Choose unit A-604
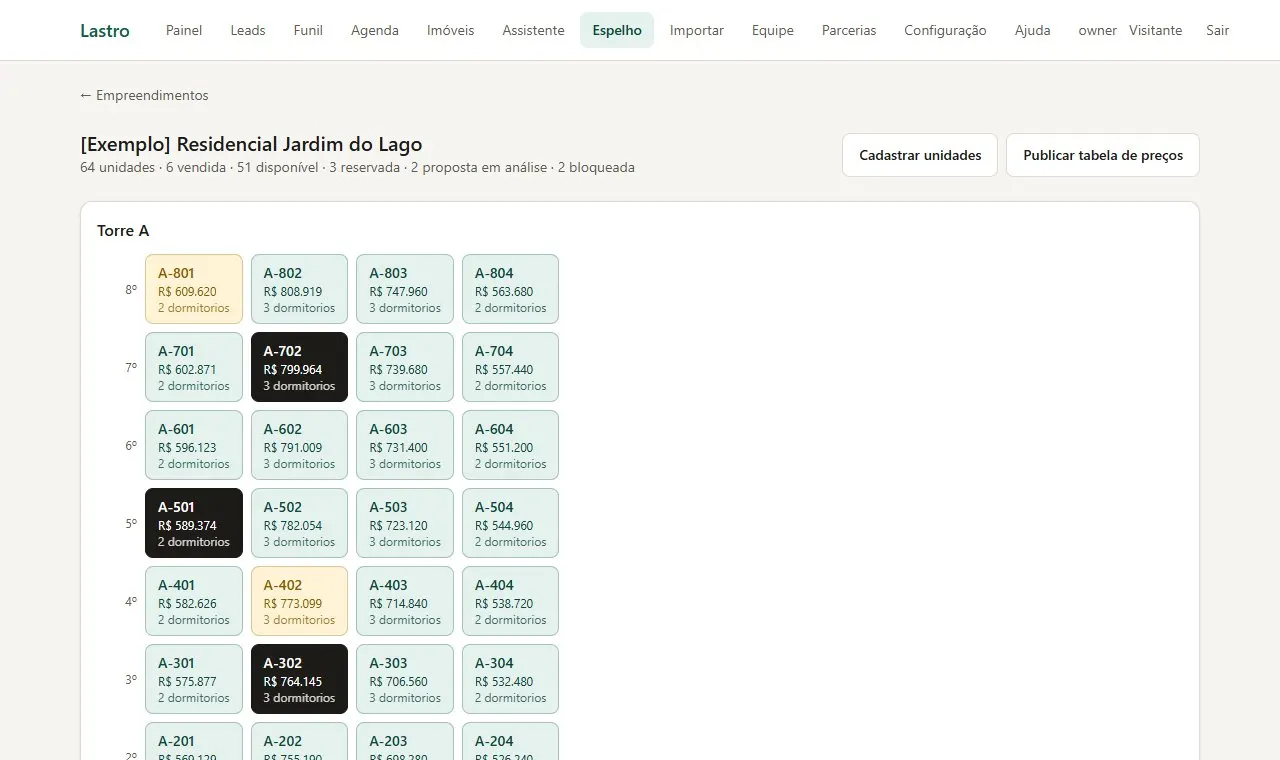This screenshot has width=1280, height=760. point(510,445)
